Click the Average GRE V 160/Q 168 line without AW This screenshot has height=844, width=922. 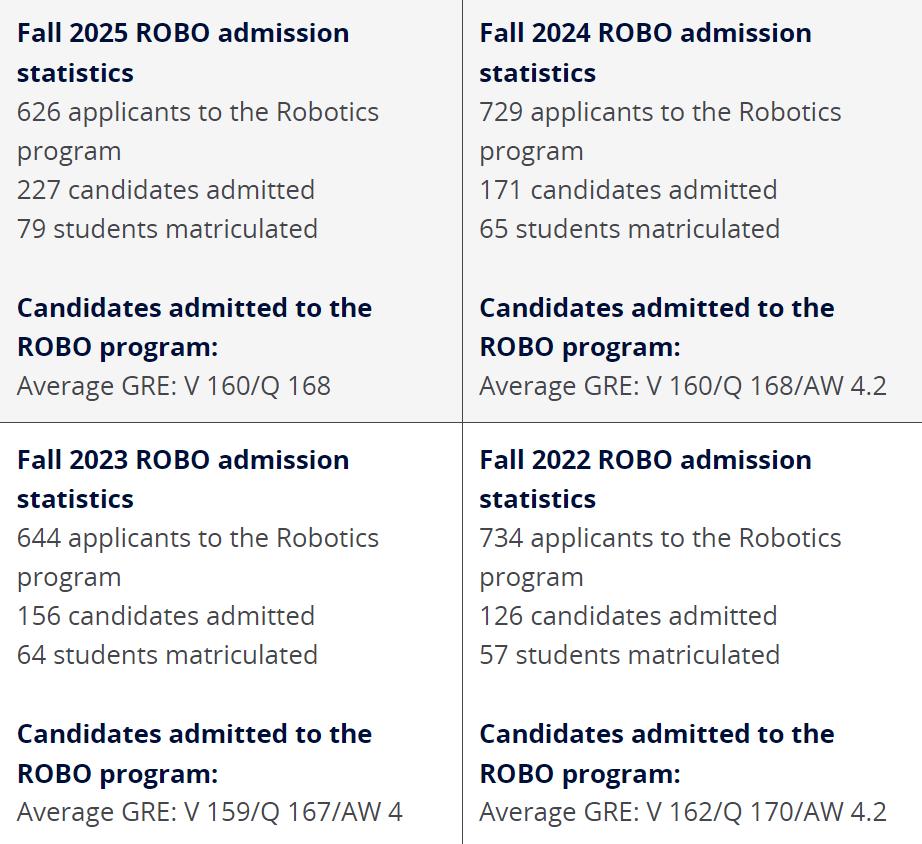pyautogui.click(x=174, y=386)
